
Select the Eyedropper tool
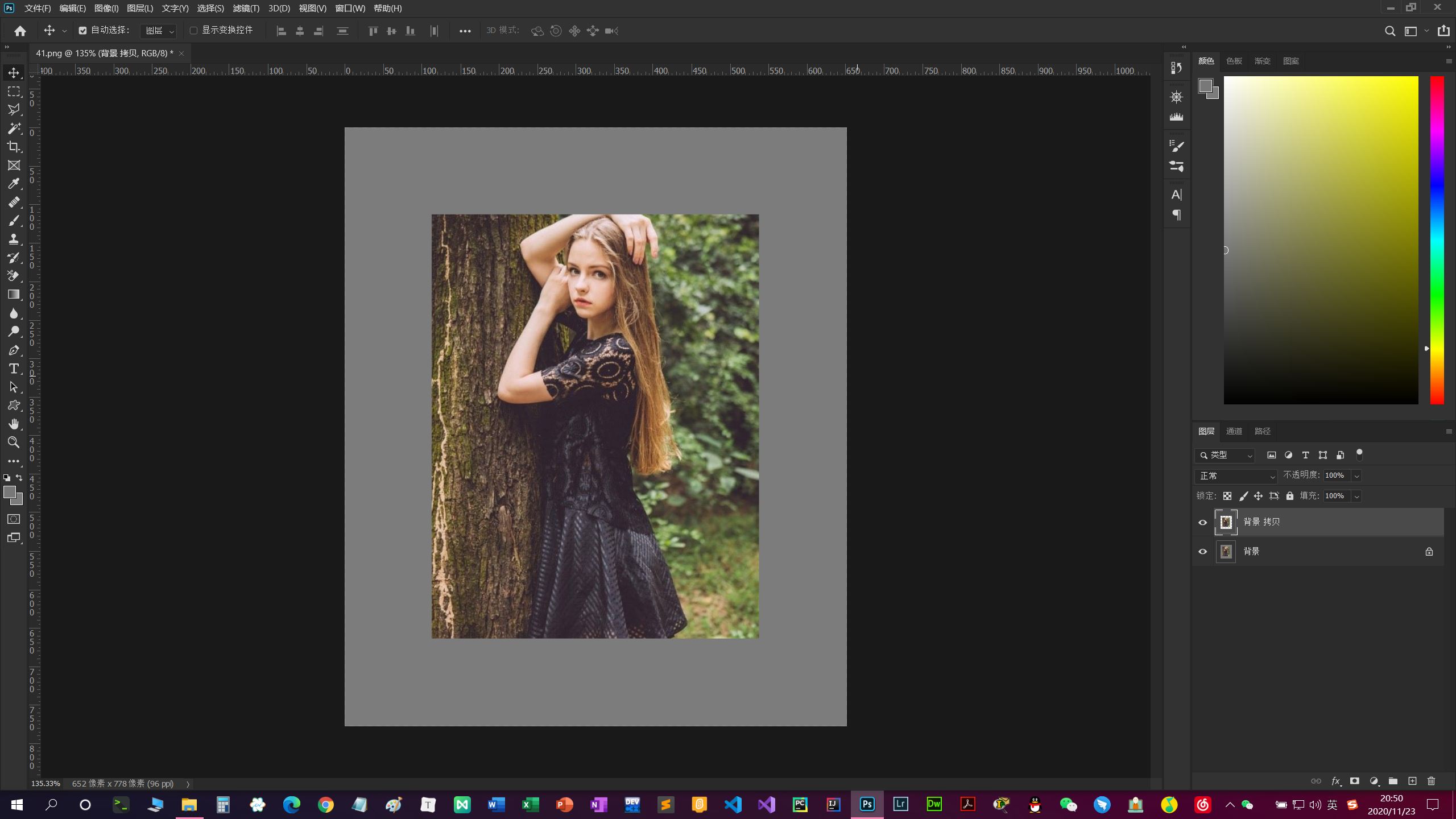pyautogui.click(x=14, y=184)
